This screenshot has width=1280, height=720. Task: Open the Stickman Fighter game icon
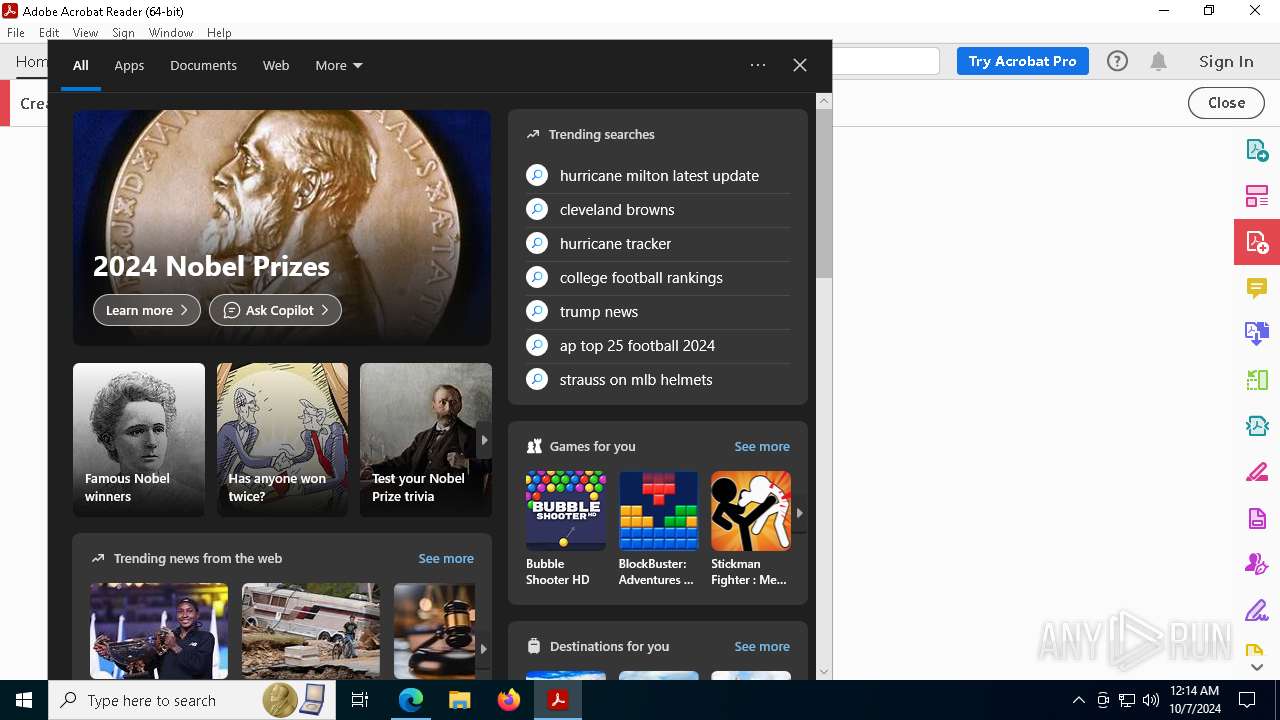tap(751, 510)
